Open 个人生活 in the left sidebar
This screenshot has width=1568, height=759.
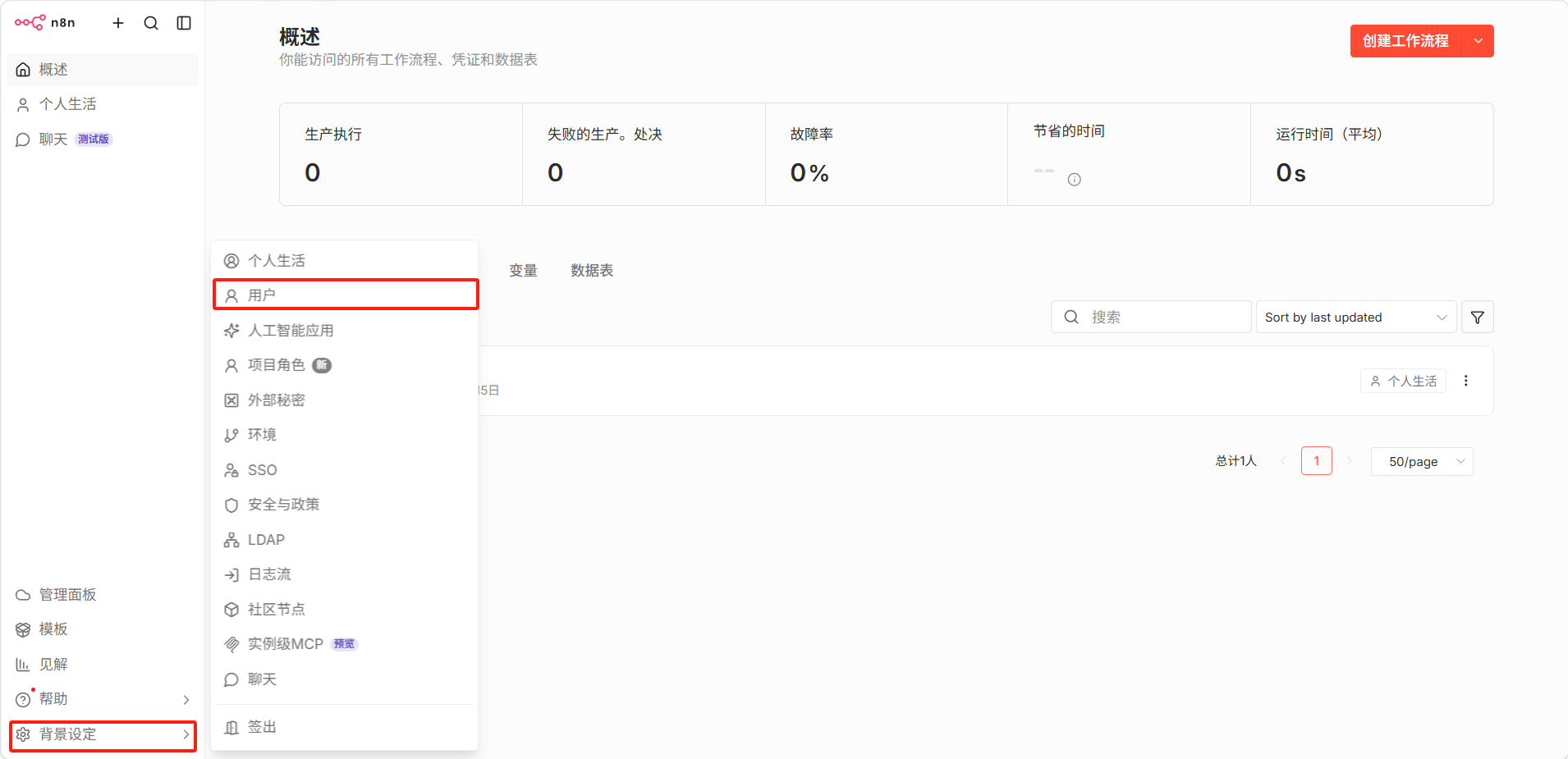(x=103, y=104)
